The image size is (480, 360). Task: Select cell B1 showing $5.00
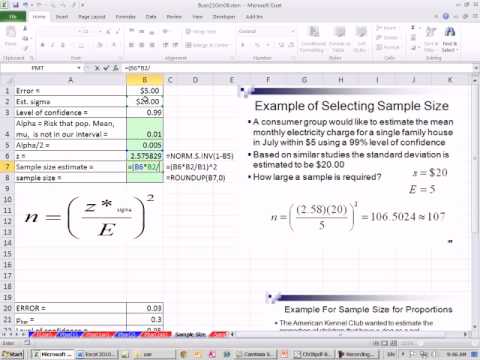pos(145,91)
